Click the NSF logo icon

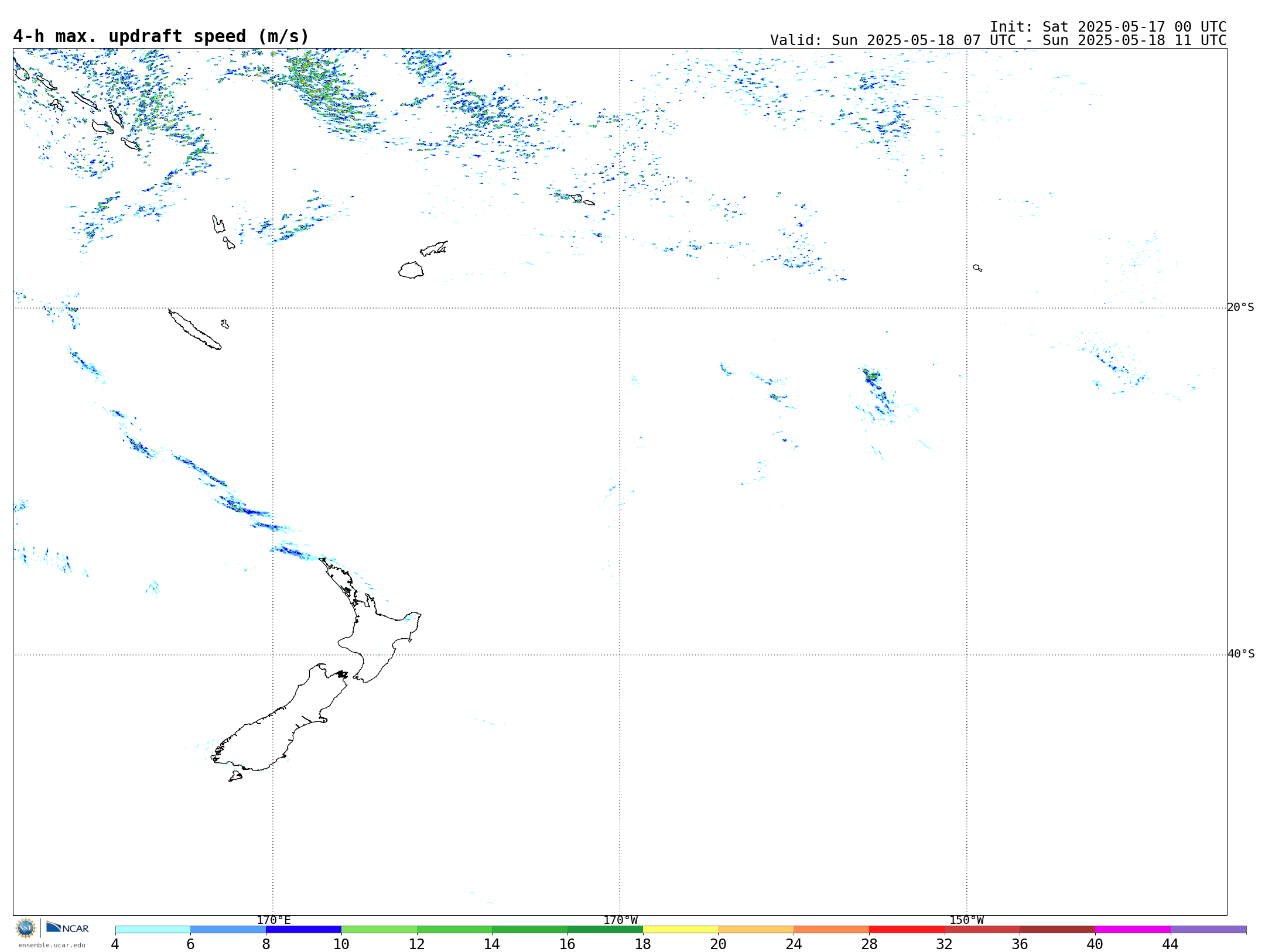26,928
